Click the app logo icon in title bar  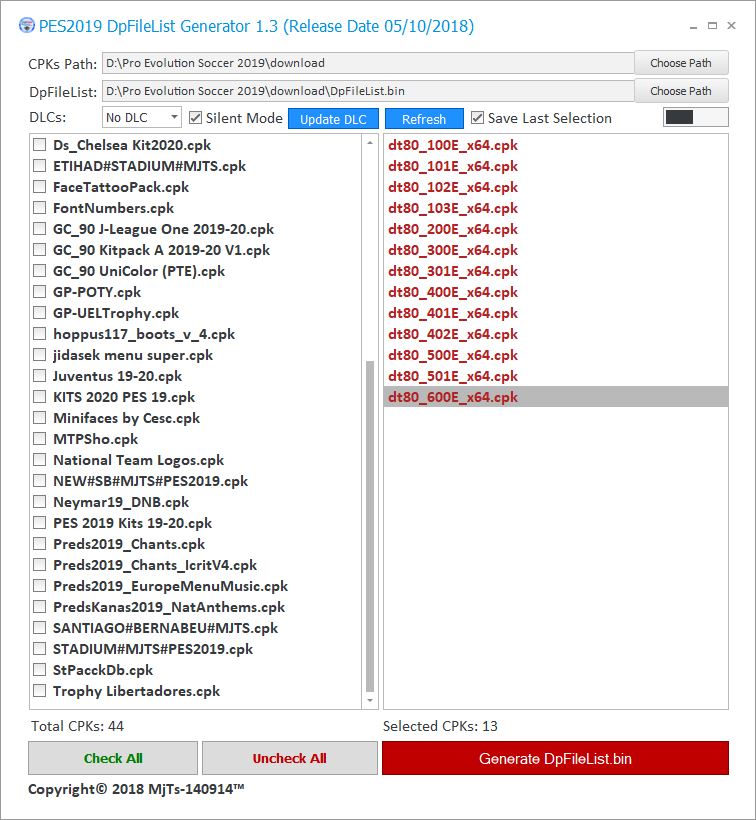(27, 26)
